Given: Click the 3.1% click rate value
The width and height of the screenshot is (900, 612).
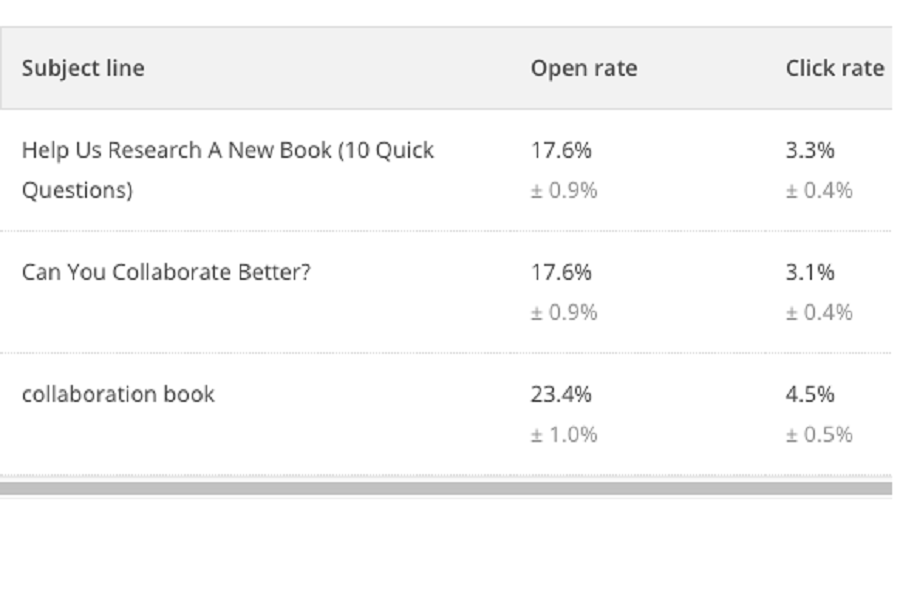Looking at the screenshot, I should [809, 272].
